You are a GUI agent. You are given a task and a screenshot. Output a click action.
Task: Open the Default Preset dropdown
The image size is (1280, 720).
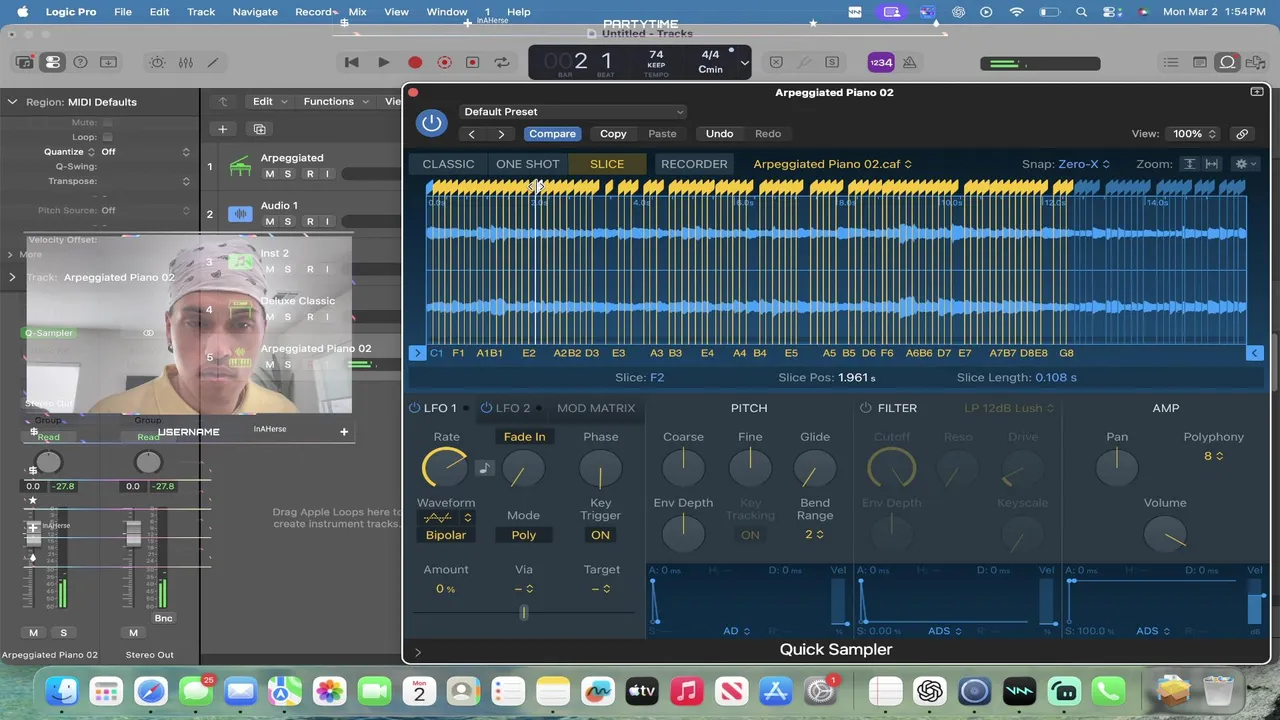[573, 112]
